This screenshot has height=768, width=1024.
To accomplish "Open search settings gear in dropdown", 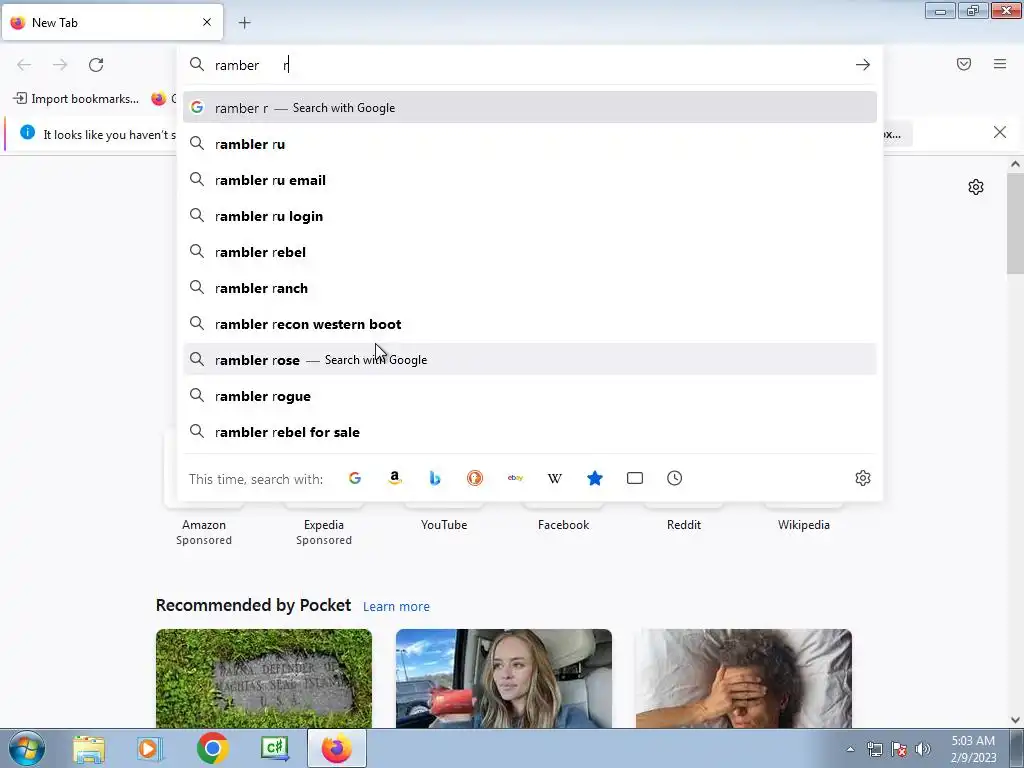I will tap(863, 478).
